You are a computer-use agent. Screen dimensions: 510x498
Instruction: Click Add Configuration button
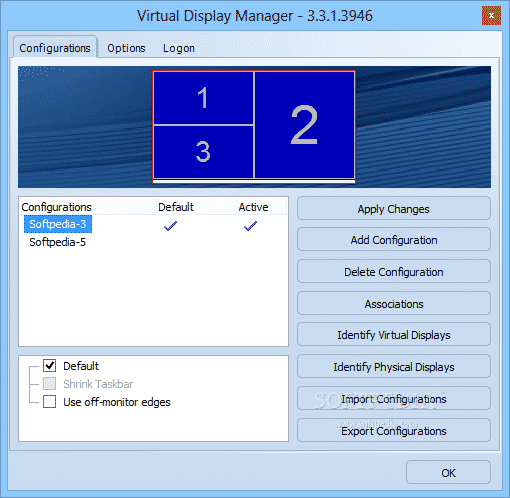394,240
